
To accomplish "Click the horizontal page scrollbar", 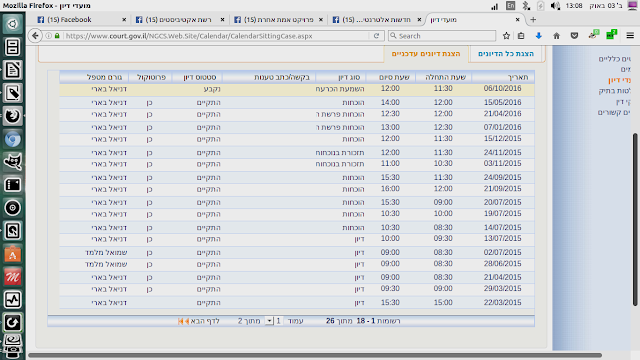I will pyautogui.click(x=315, y=355).
